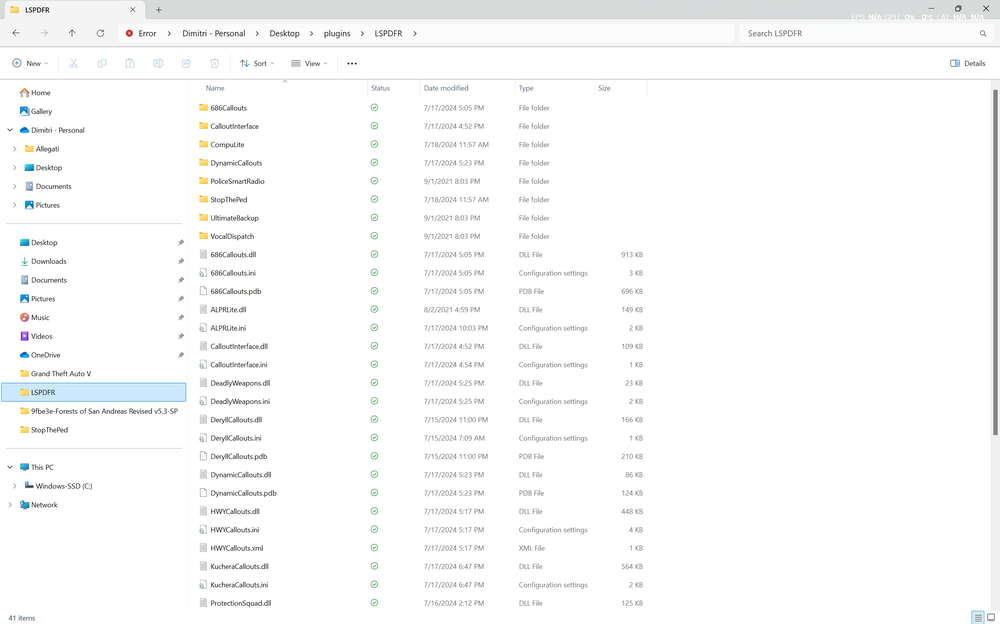The height and width of the screenshot is (624, 1000).
Task: Click the Cut icon in the toolbar
Action: click(x=73, y=62)
